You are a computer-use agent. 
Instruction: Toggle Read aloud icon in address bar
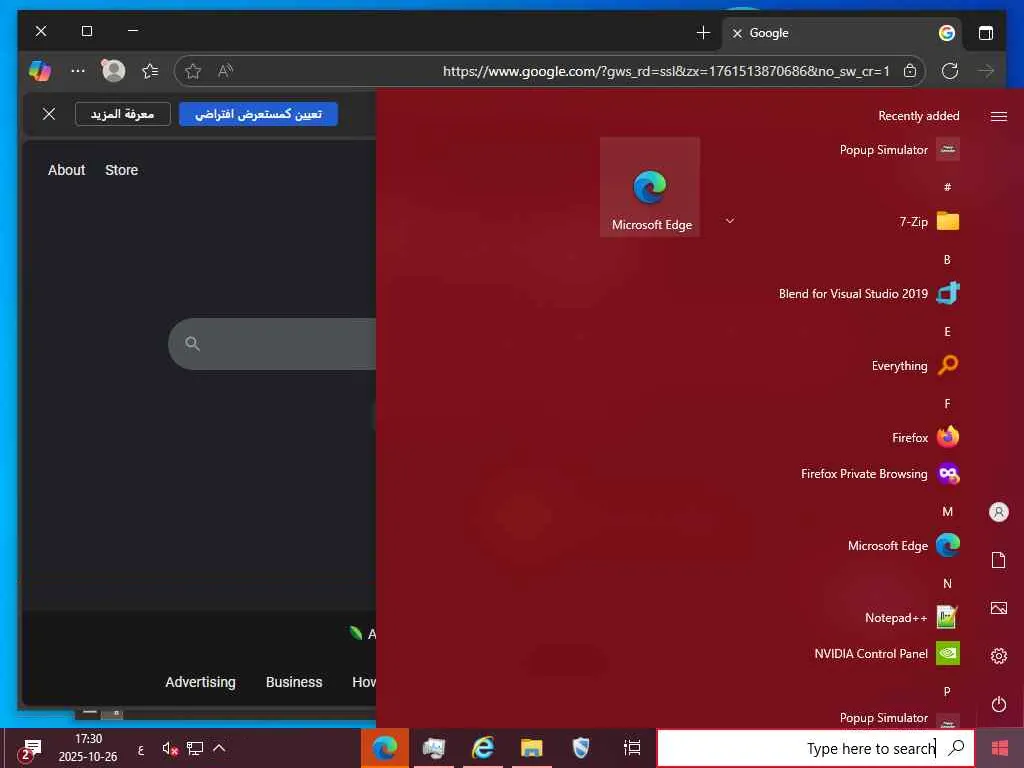pos(225,71)
